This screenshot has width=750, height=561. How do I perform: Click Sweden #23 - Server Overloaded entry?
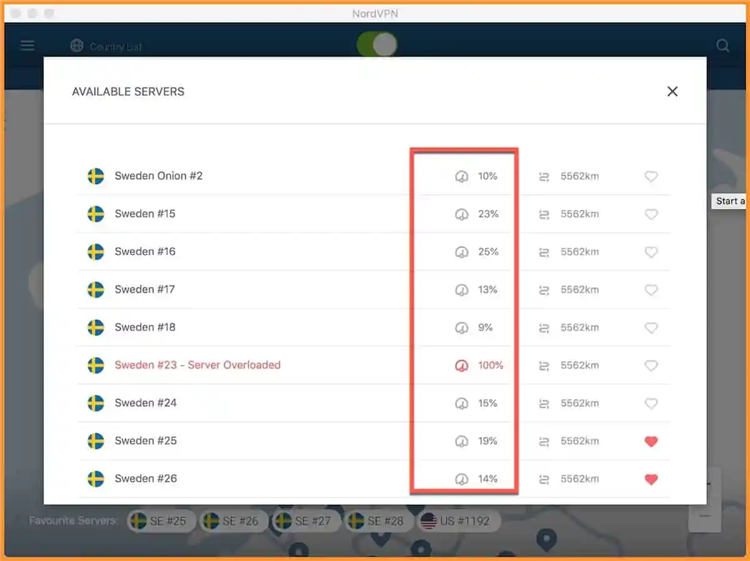coord(198,365)
